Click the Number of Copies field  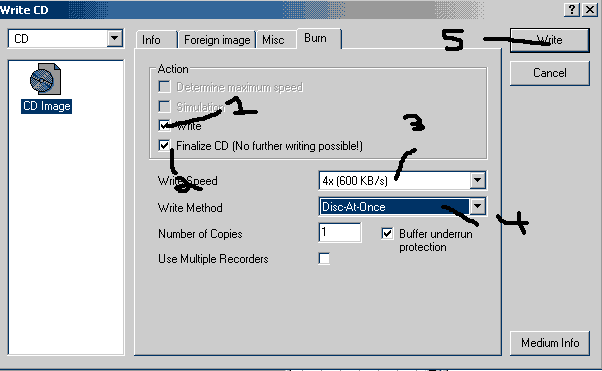(x=340, y=232)
